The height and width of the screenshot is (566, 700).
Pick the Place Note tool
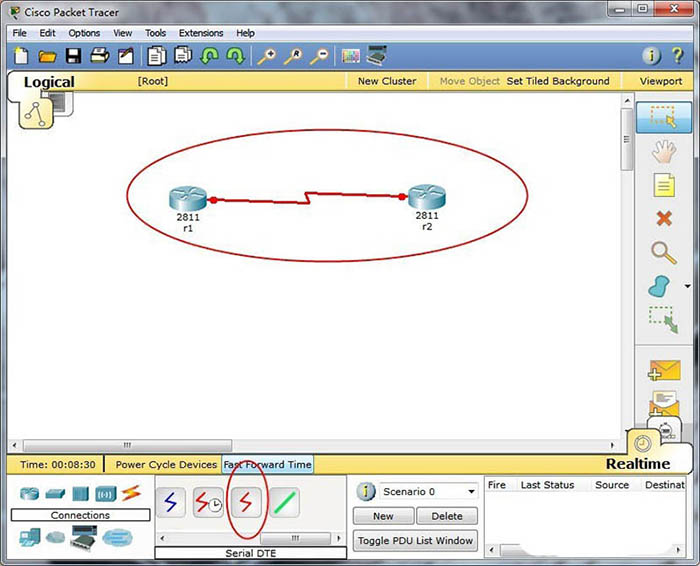click(664, 185)
